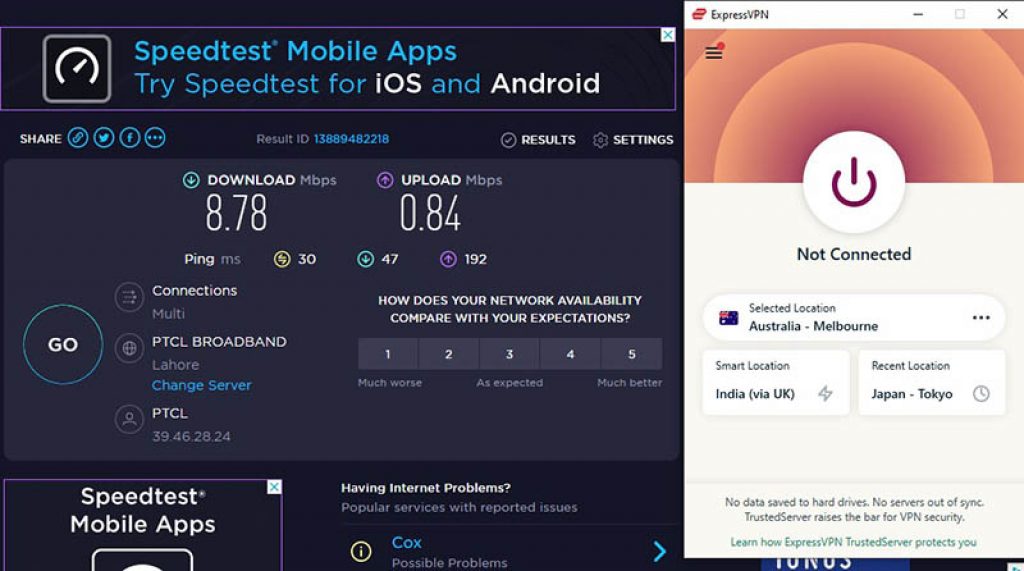The image size is (1024, 571).
Task: Rate network availability as 1
Action: (x=388, y=354)
